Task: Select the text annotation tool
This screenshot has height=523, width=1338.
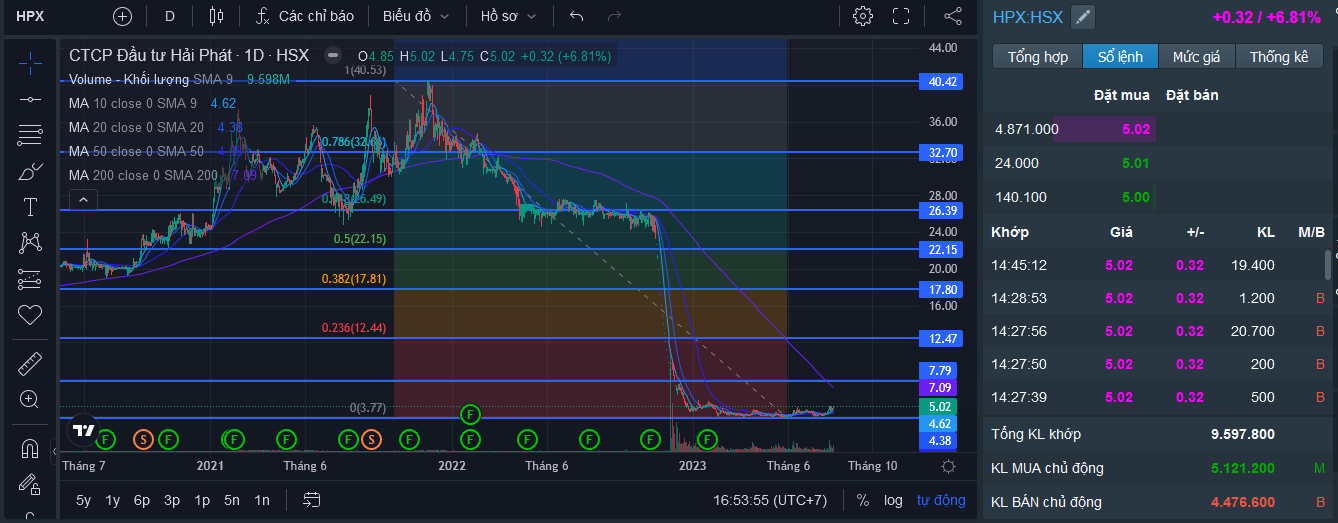Action: [x=30, y=207]
